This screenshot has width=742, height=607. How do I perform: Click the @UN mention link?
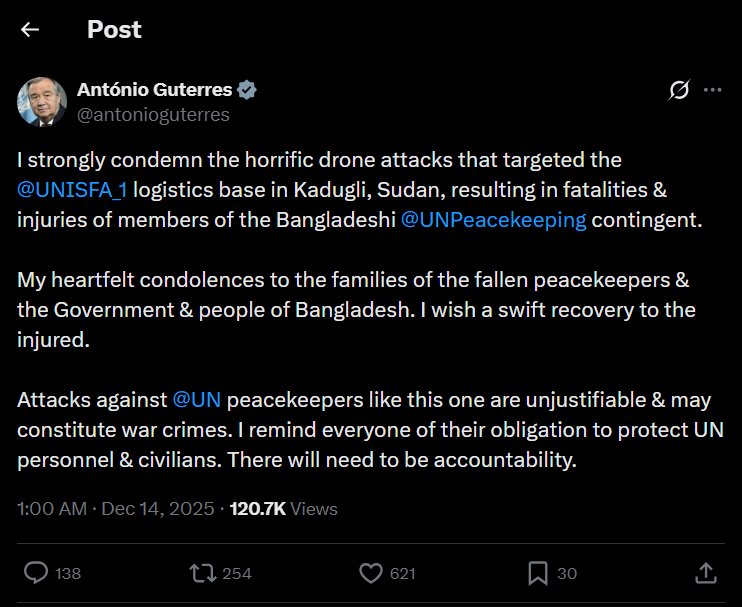[197, 400]
